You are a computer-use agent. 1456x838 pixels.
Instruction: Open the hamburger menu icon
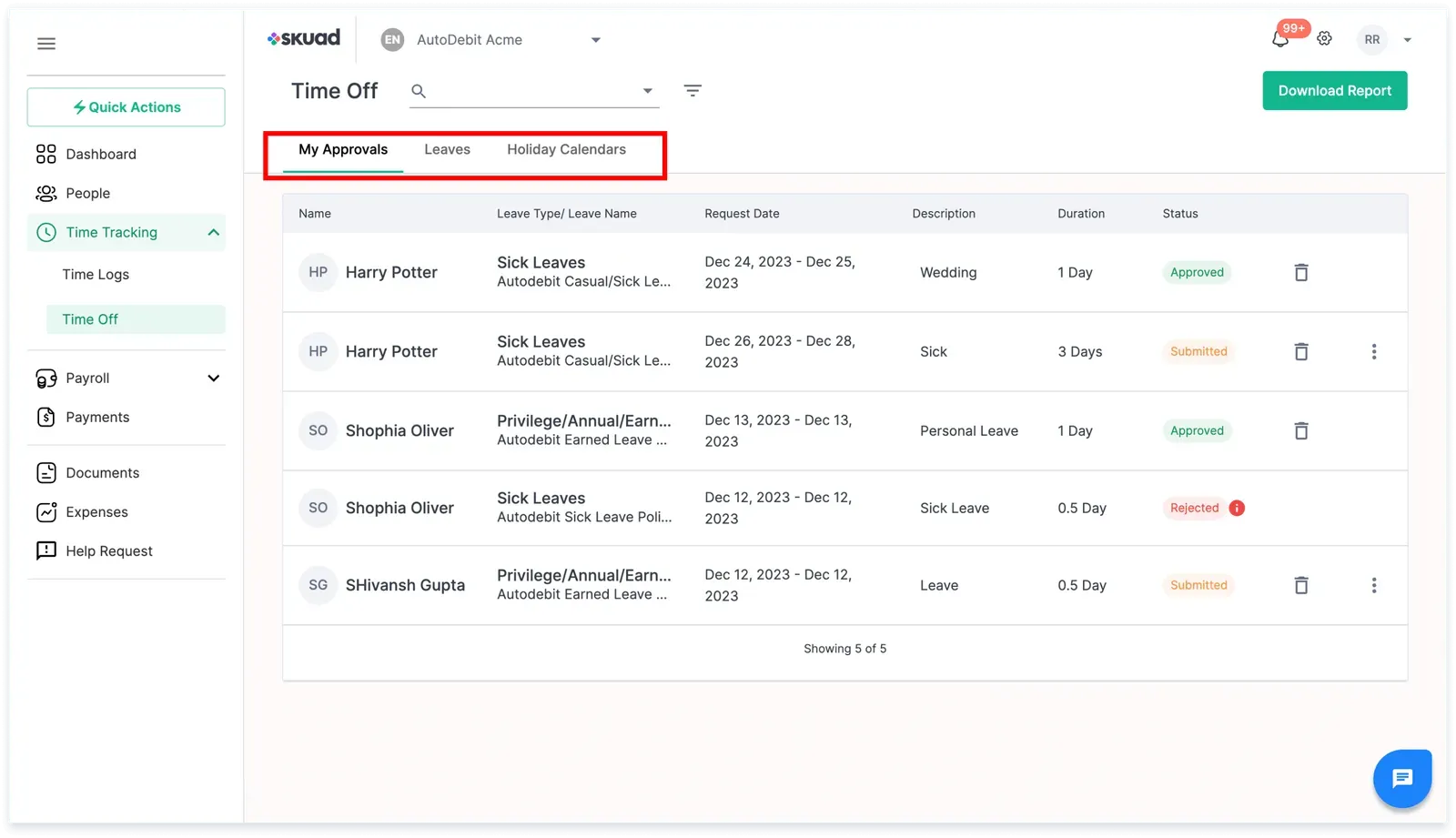tap(46, 44)
